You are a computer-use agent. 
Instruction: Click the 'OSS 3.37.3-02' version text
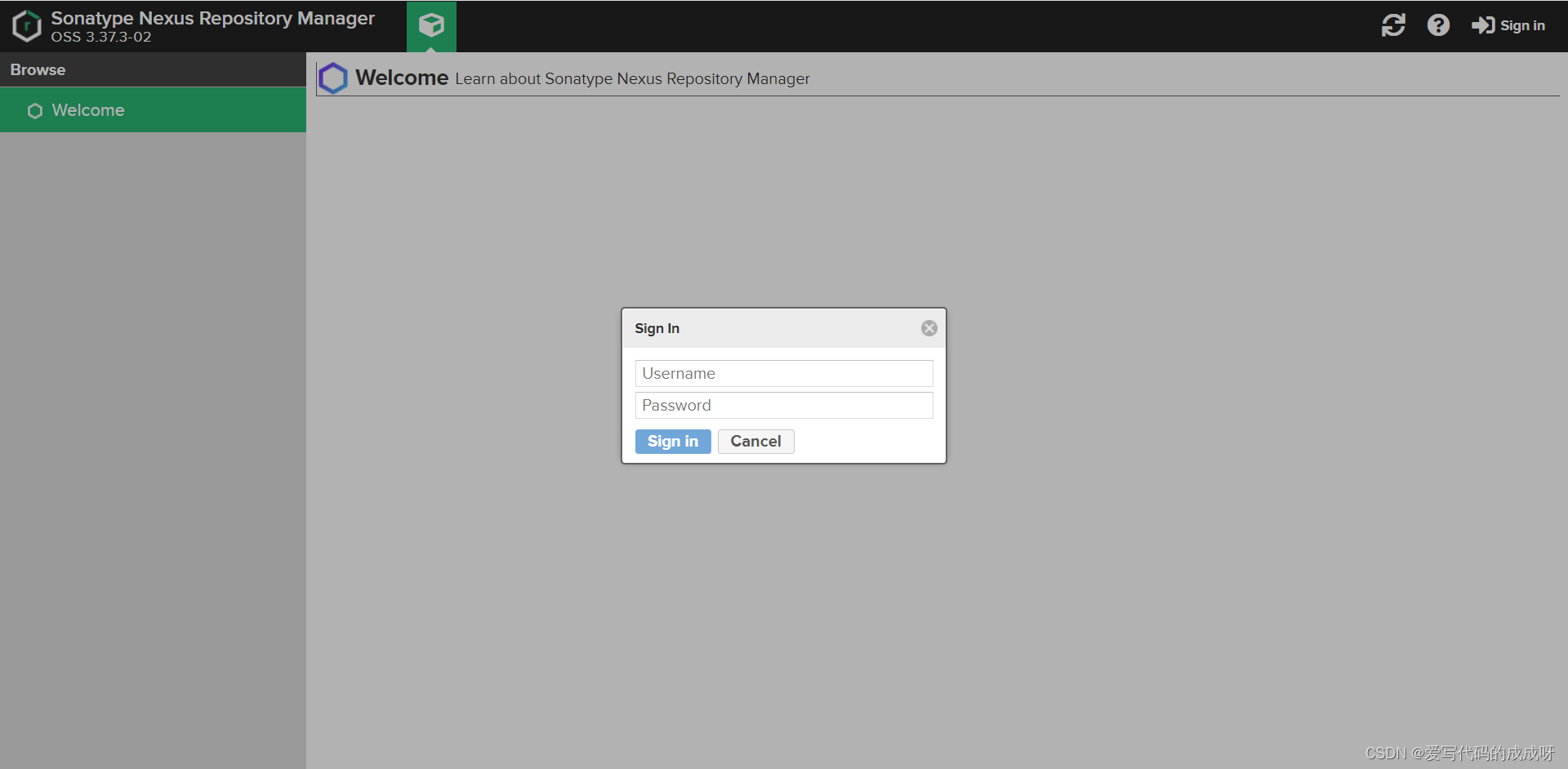click(x=101, y=37)
